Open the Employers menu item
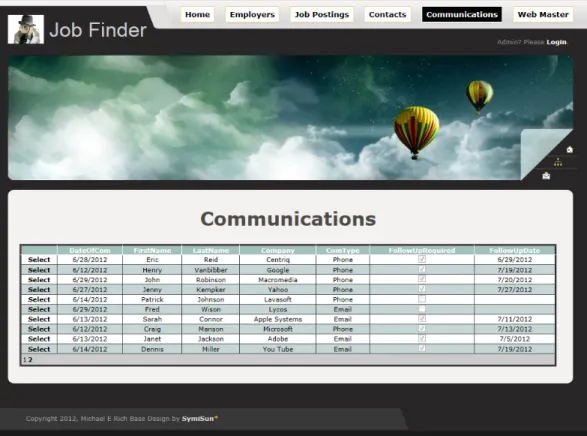 [x=252, y=15]
